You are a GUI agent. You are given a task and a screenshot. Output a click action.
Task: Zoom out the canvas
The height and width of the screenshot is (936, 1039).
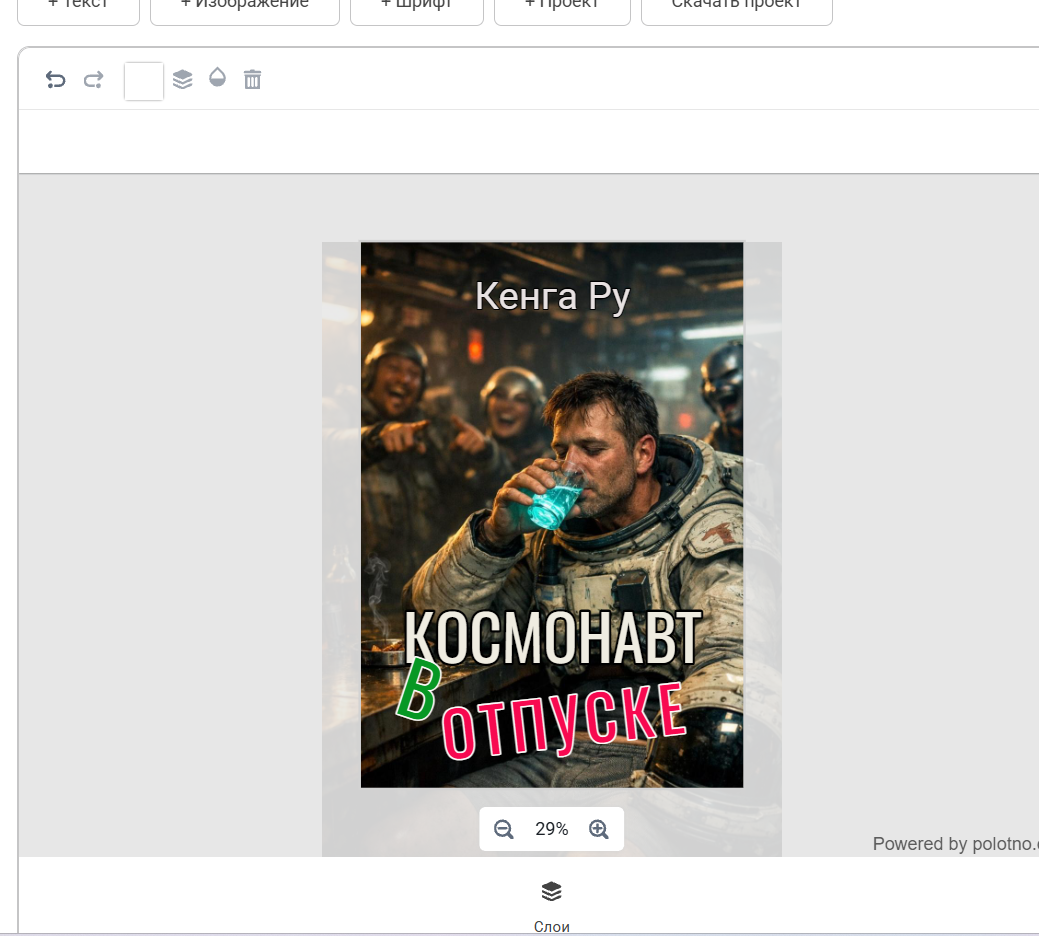click(x=504, y=829)
